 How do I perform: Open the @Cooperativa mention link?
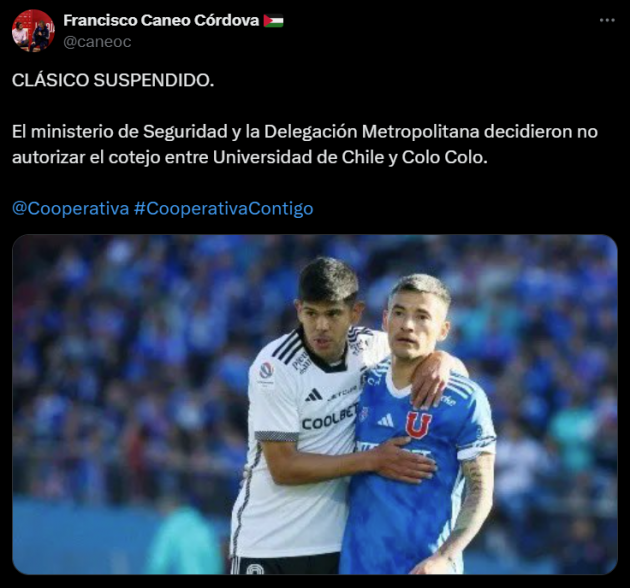pyautogui.click(x=71, y=209)
